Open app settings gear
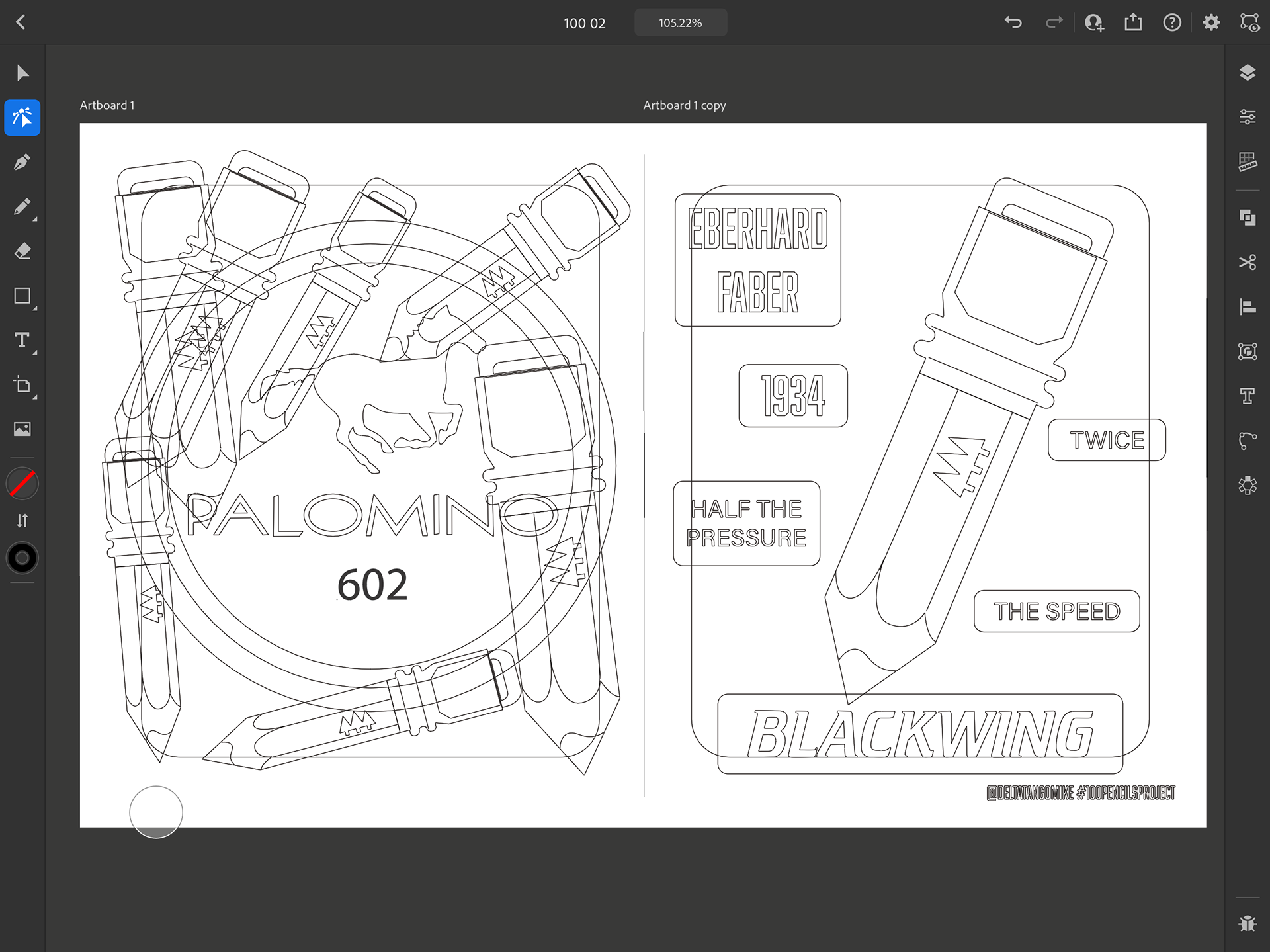Image resolution: width=1270 pixels, height=952 pixels. pos(1211,22)
